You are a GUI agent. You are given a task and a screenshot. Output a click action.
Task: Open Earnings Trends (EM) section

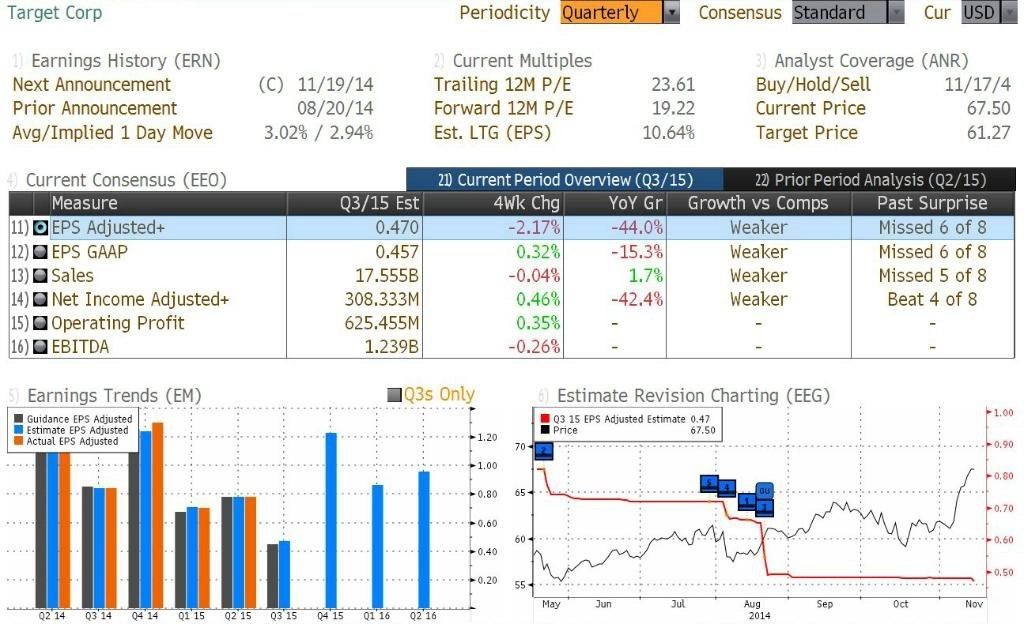pos(114,396)
